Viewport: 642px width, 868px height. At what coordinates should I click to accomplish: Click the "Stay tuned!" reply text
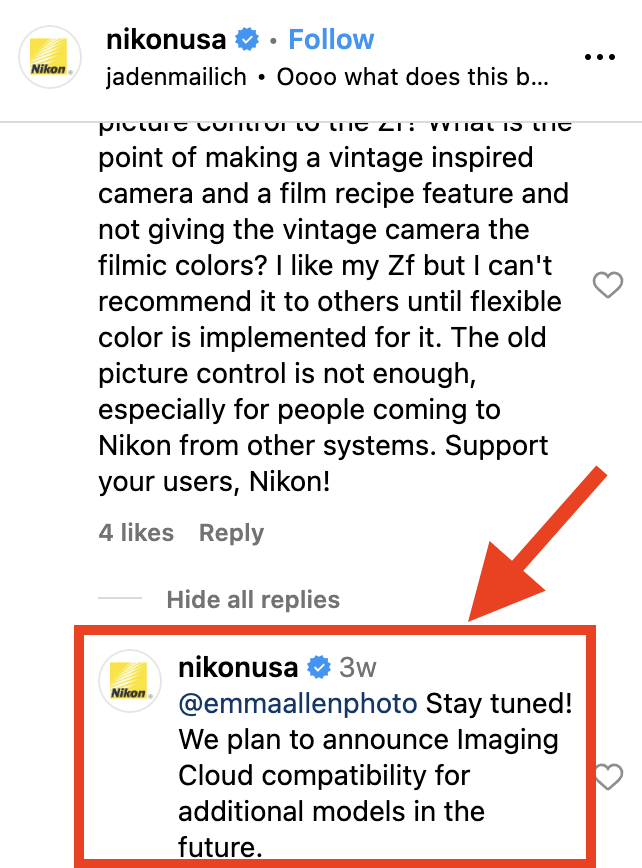(500, 703)
